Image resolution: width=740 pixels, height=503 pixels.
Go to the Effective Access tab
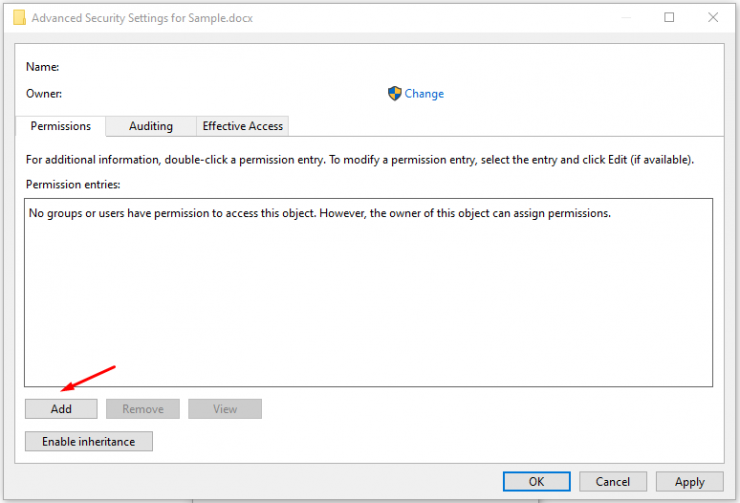243,126
